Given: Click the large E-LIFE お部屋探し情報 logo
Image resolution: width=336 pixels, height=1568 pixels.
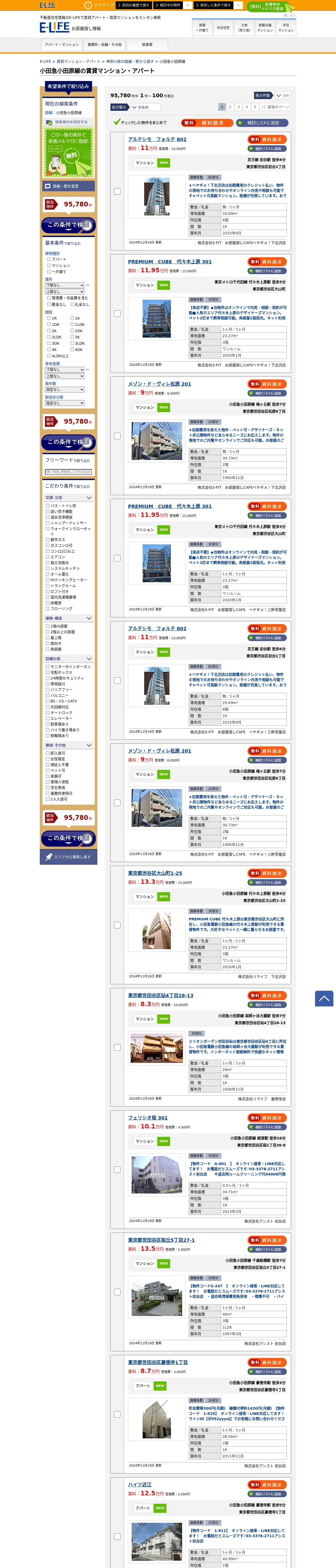Looking at the screenshot, I should click(x=70, y=27).
